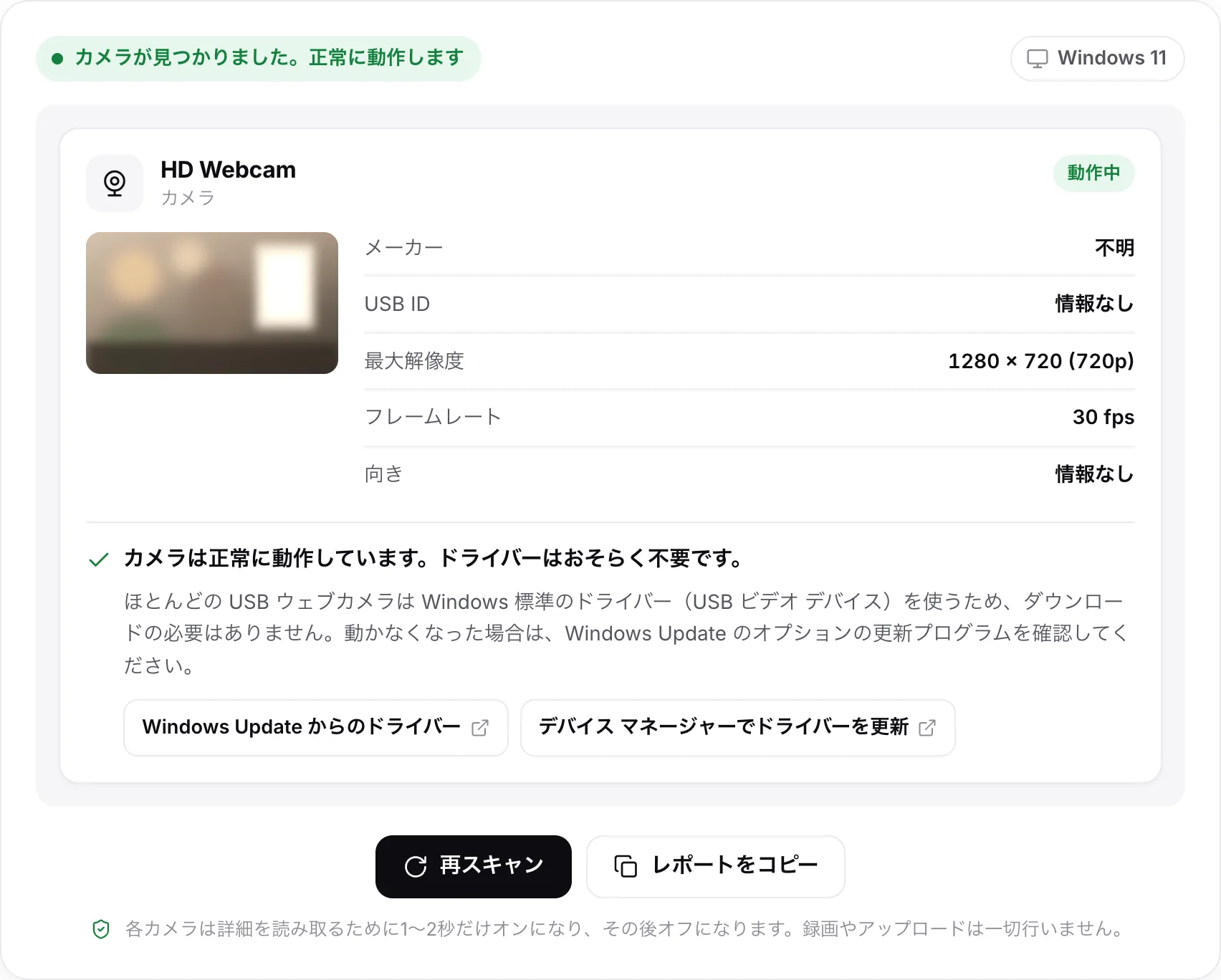Open デバイス マネージャーでドライバーを更新
Viewport: 1221px width, 980px height.
[x=738, y=728]
